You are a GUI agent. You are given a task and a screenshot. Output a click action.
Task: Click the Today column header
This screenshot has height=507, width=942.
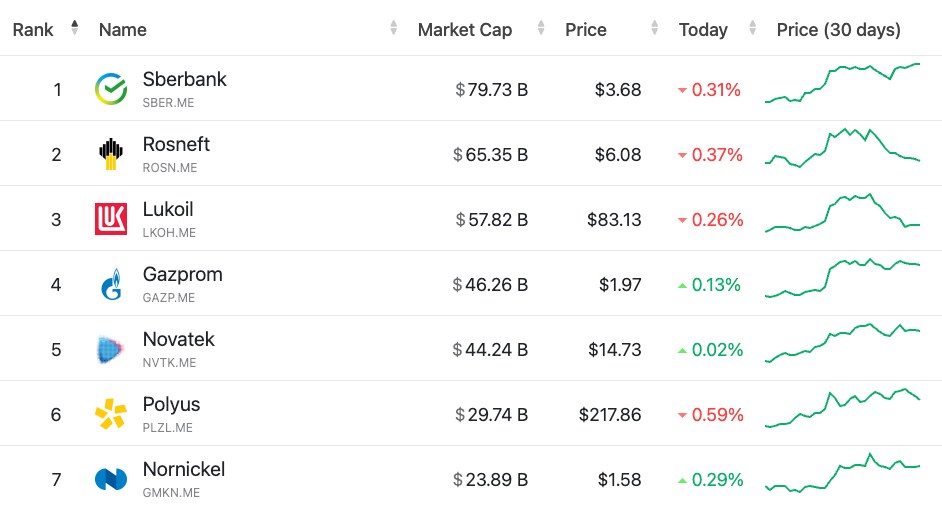(703, 30)
